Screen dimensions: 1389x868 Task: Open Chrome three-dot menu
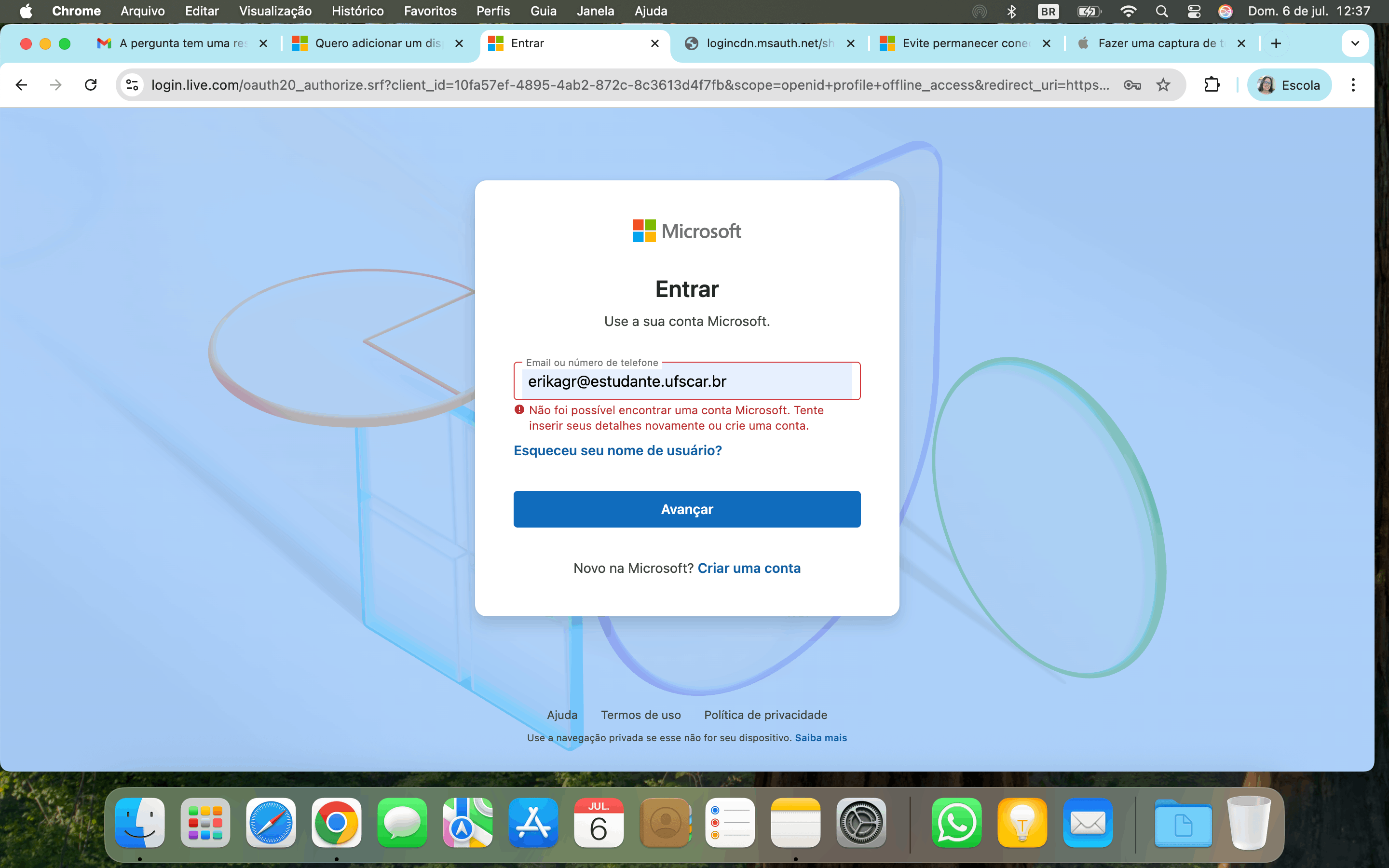click(x=1353, y=85)
